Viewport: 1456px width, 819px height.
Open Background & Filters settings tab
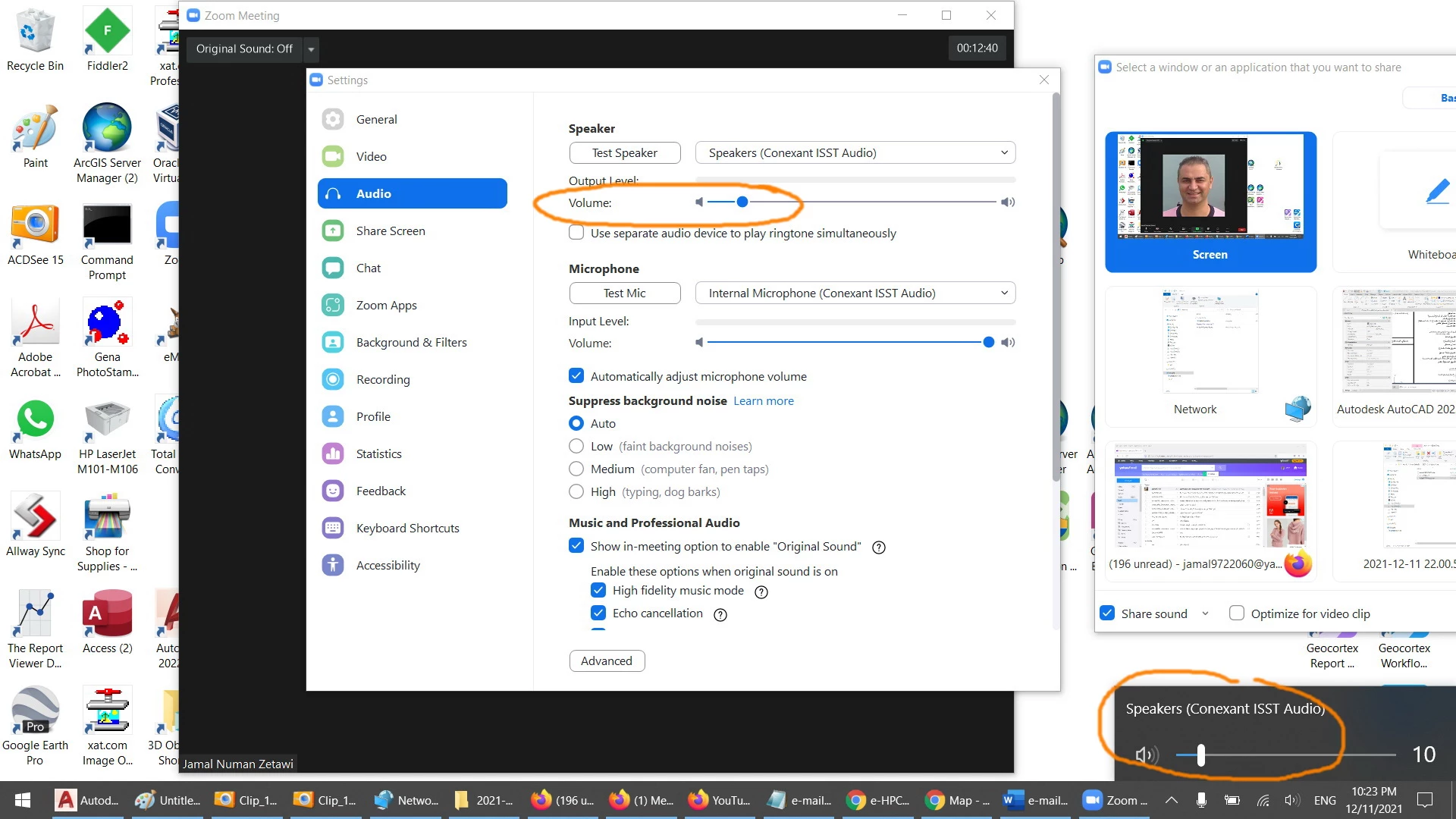[x=411, y=342]
